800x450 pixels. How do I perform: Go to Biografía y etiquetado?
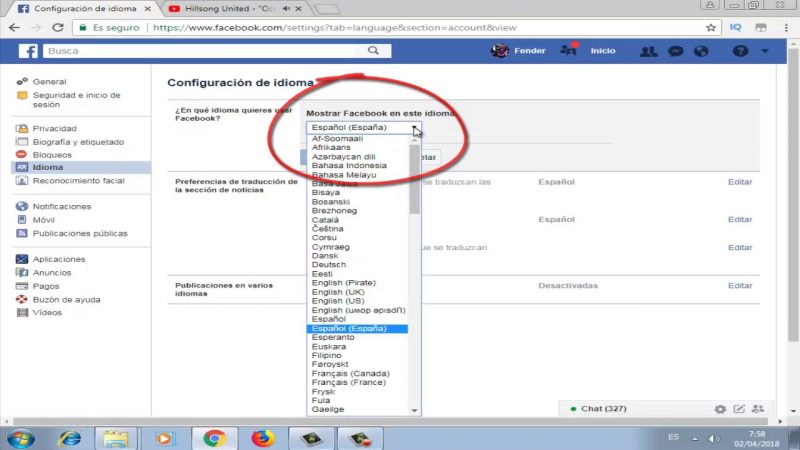(x=78, y=142)
